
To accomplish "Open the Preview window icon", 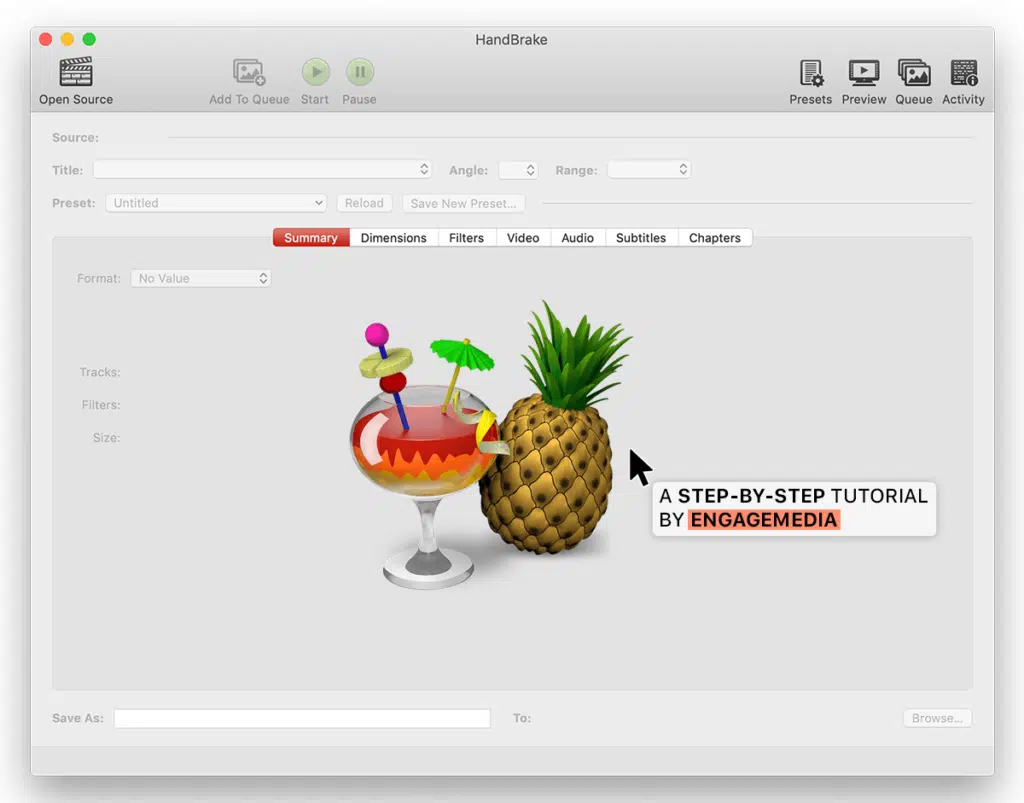I will [864, 73].
